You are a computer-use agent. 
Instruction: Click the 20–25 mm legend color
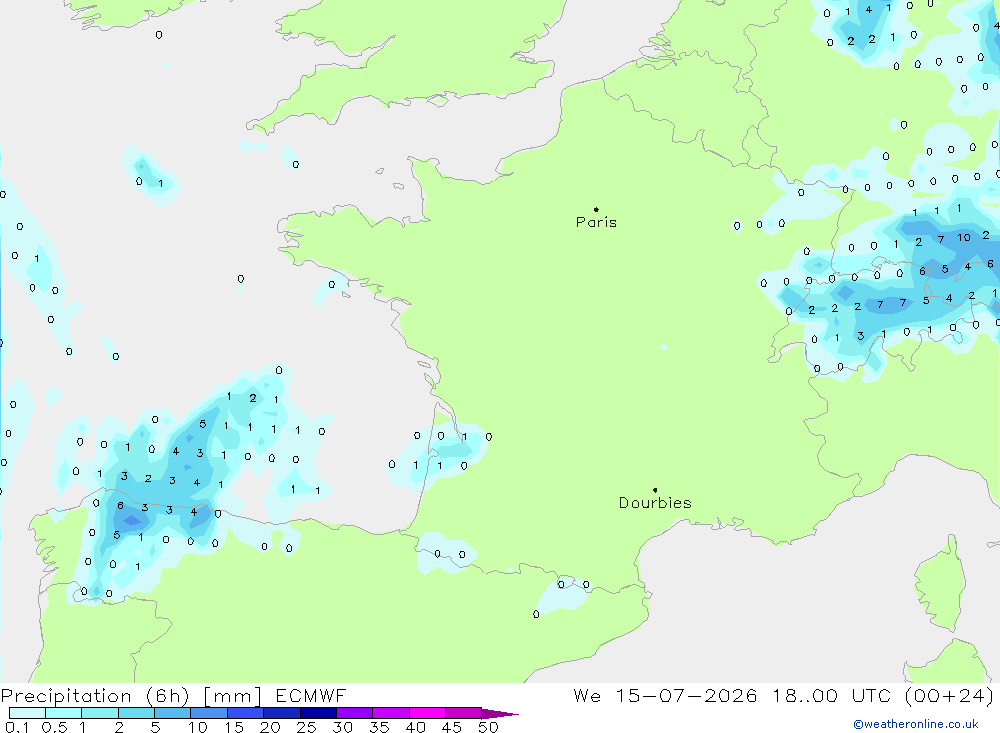click(x=282, y=713)
